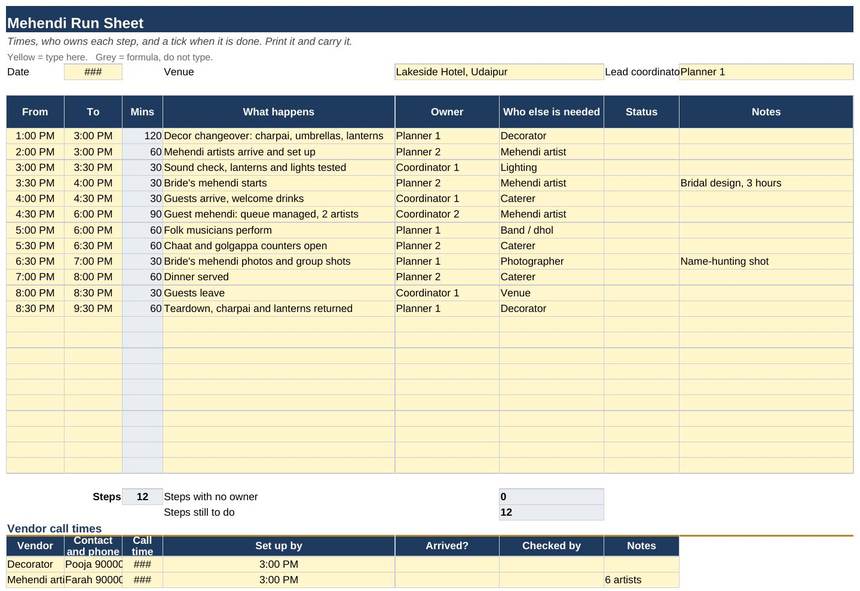Select the Farah contact cell
The image size is (860, 591).
tap(93, 579)
